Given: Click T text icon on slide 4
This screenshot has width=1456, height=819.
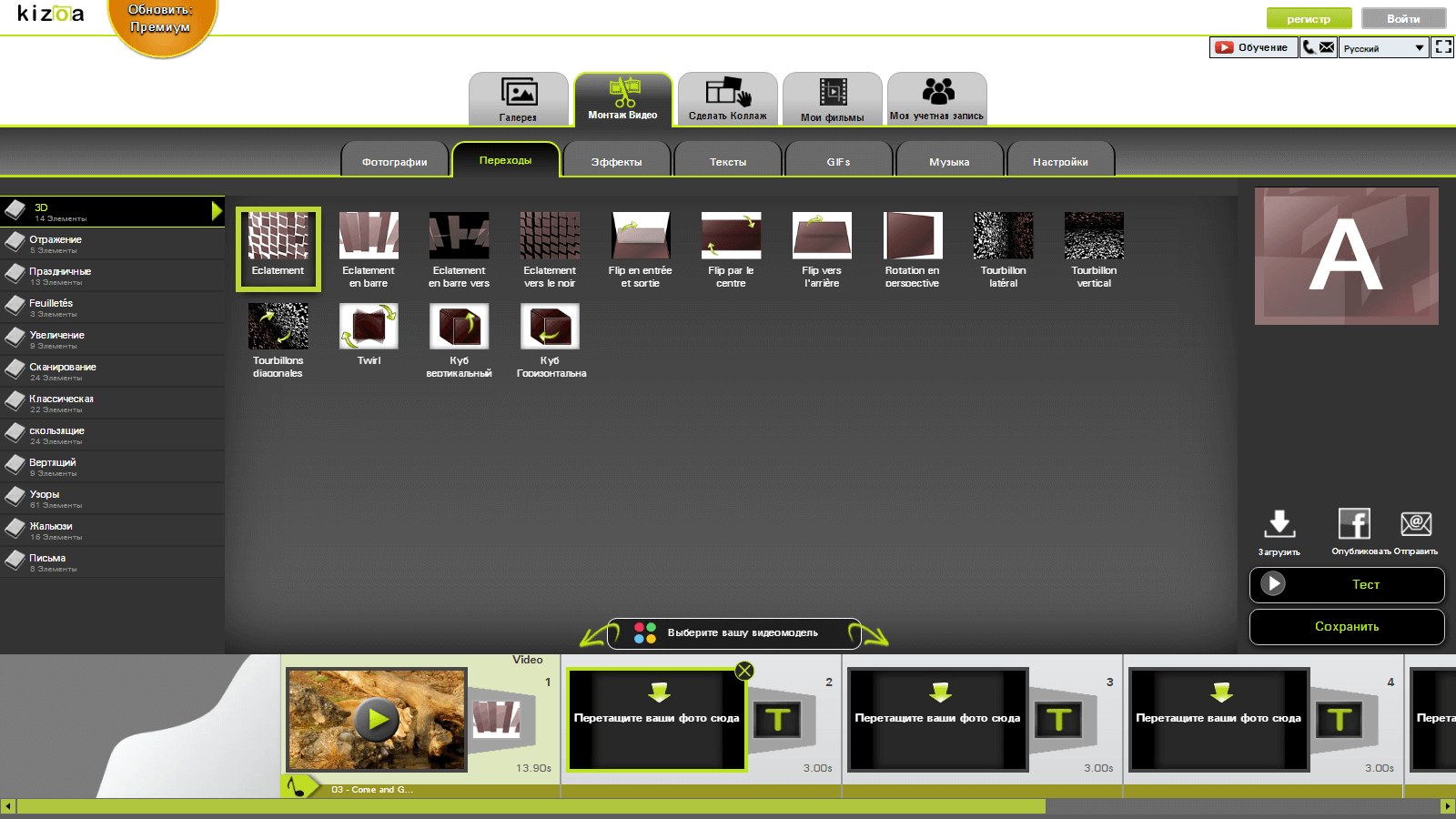Looking at the screenshot, I should 1340,720.
